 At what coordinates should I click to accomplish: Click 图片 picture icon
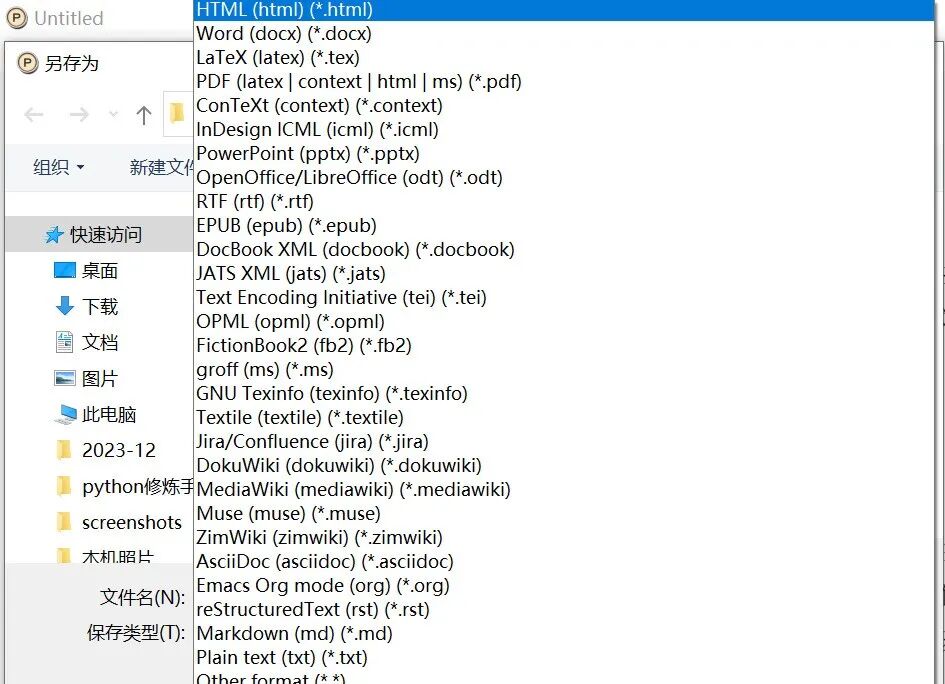pos(64,378)
